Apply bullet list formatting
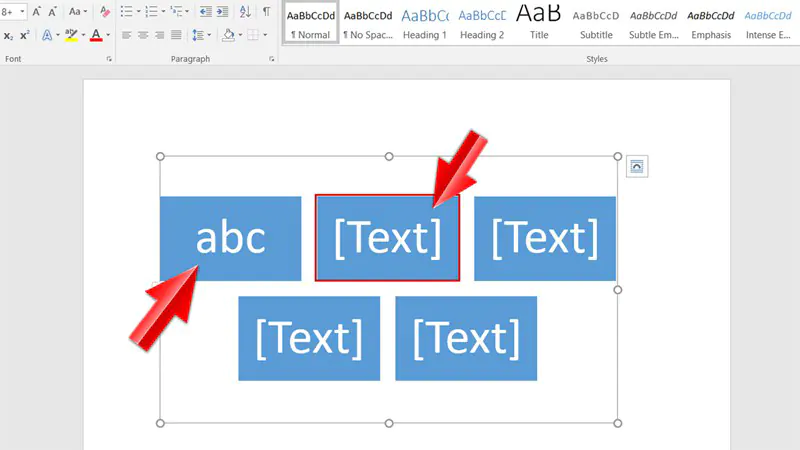This screenshot has height=450, width=800. click(127, 11)
